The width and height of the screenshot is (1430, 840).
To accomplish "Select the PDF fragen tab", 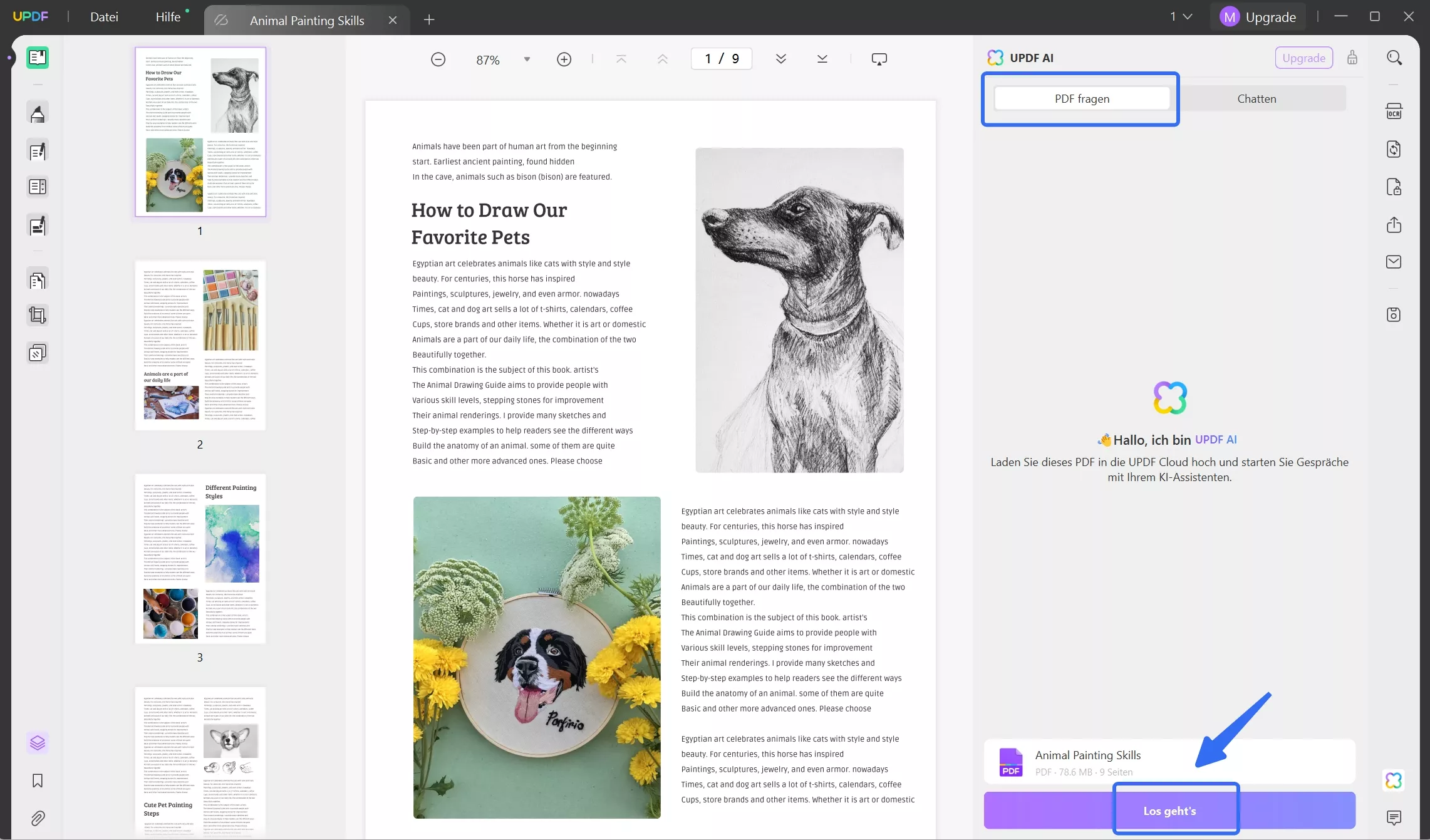I will point(1082,99).
